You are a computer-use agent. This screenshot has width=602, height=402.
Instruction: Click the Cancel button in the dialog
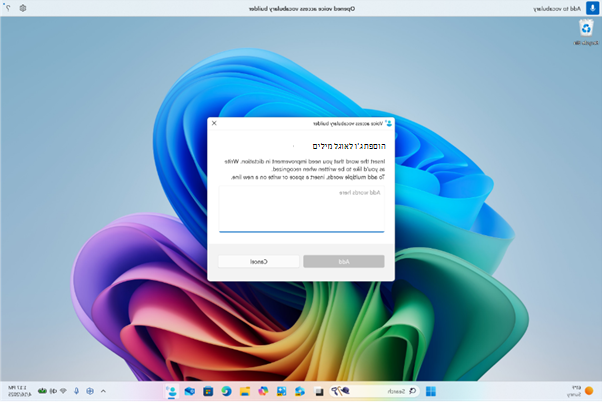(x=259, y=261)
